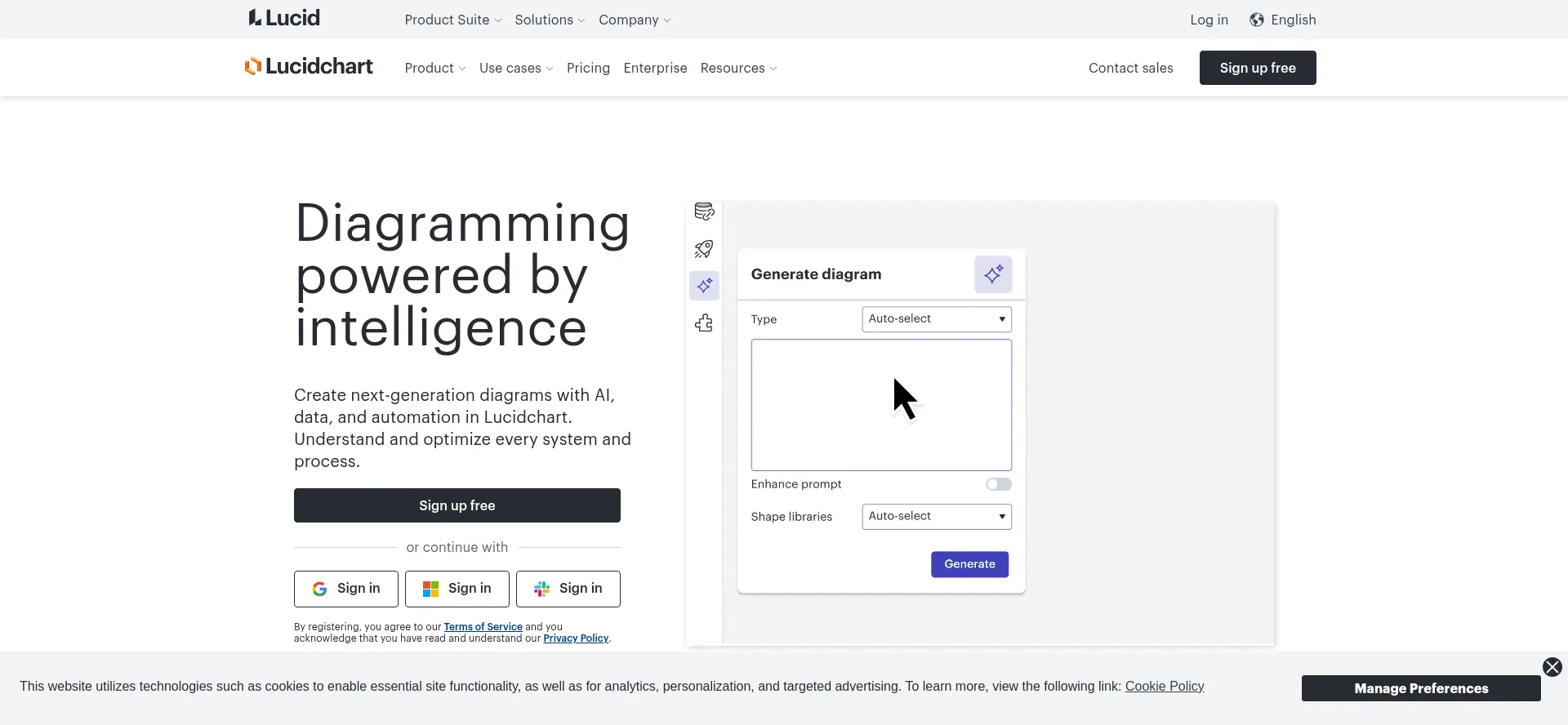Screen dimensions: 1568x725
Task: Dismiss the cookie banner with X
Action: tap(1552, 667)
